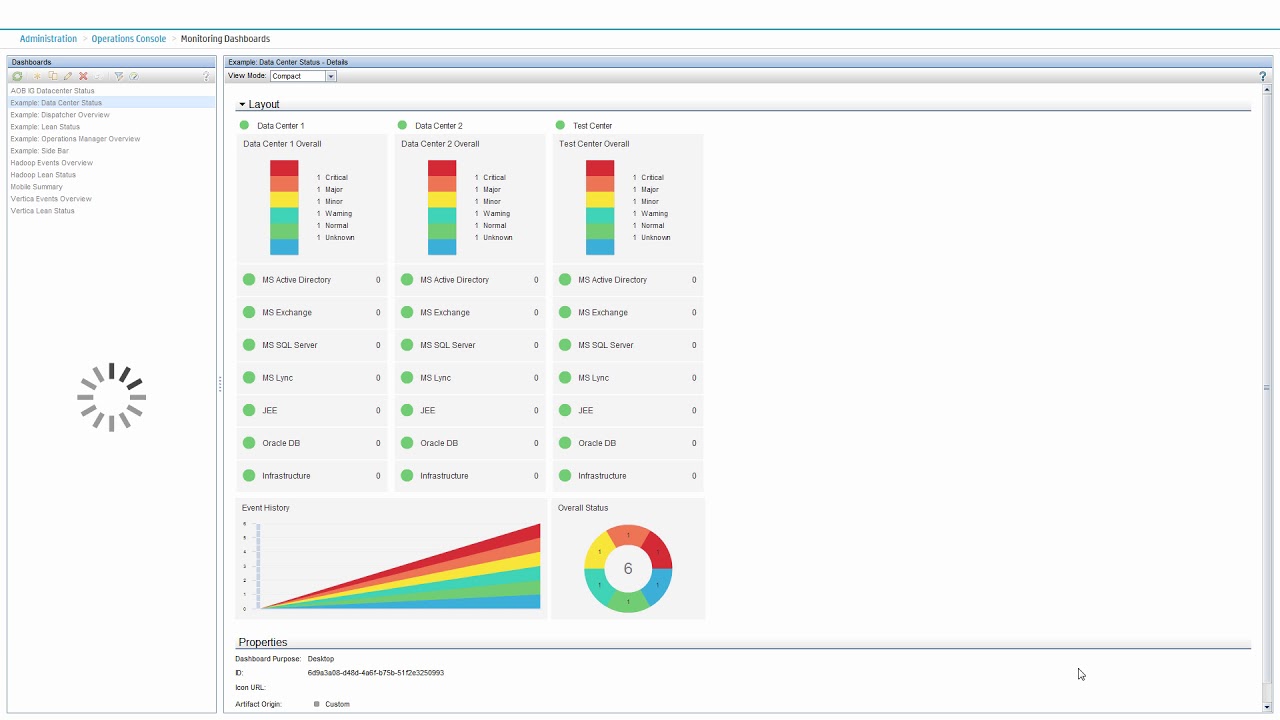Click the Event History chart
Image resolution: width=1280 pixels, height=720 pixels.
point(391,565)
